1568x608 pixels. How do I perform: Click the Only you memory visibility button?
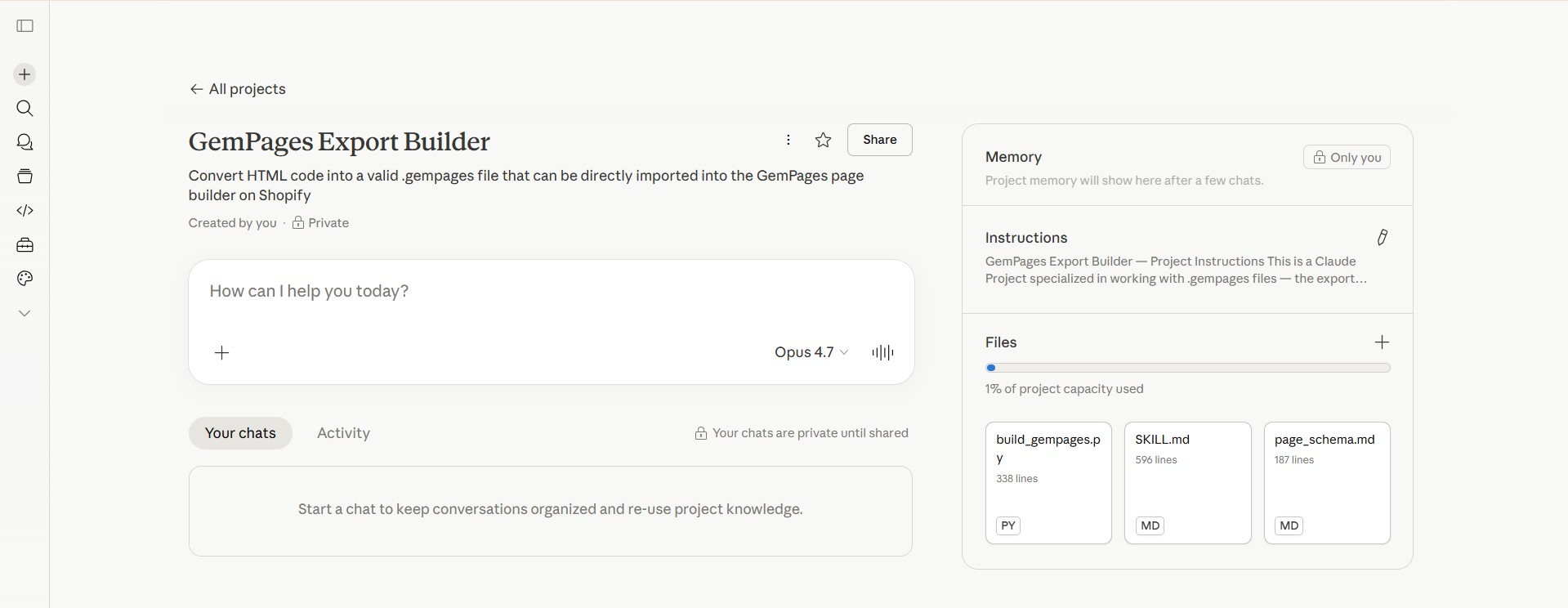tap(1347, 158)
